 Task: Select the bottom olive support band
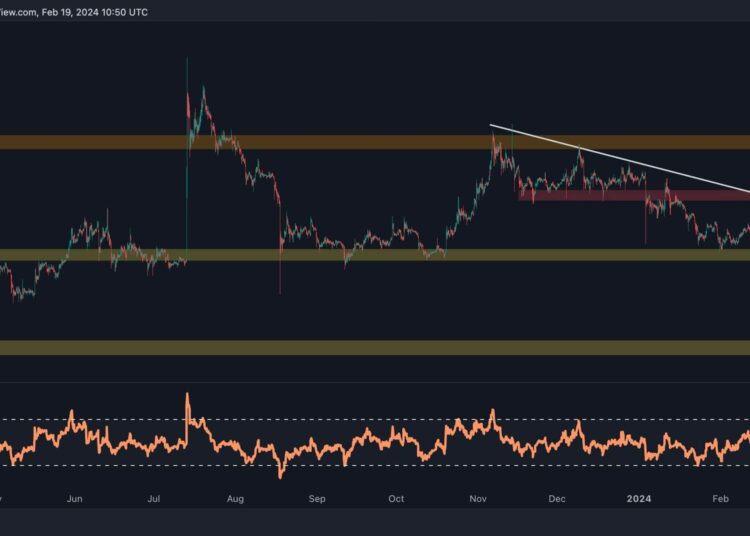click(375, 348)
